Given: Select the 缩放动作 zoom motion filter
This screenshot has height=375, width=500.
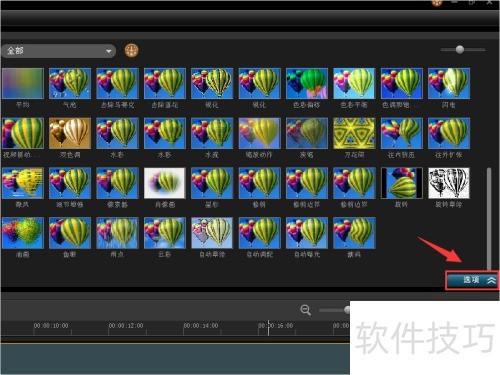Looking at the screenshot, I should pos(260,133).
